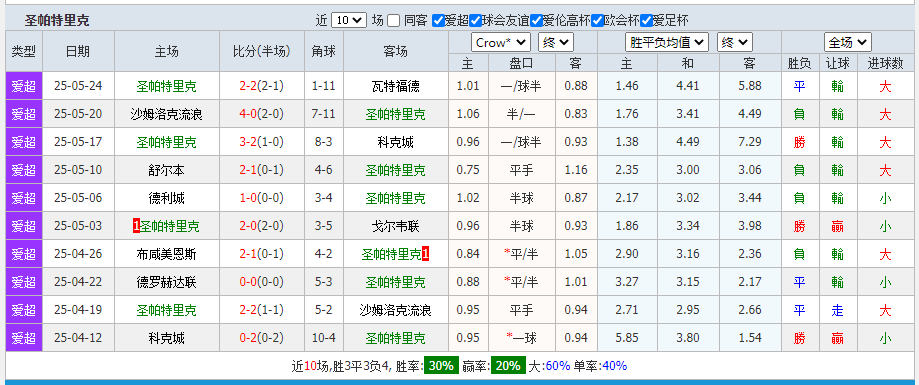Open 沙姆洛克流浪 away team on 25-04-19
919x385 pixels.
pos(396,310)
